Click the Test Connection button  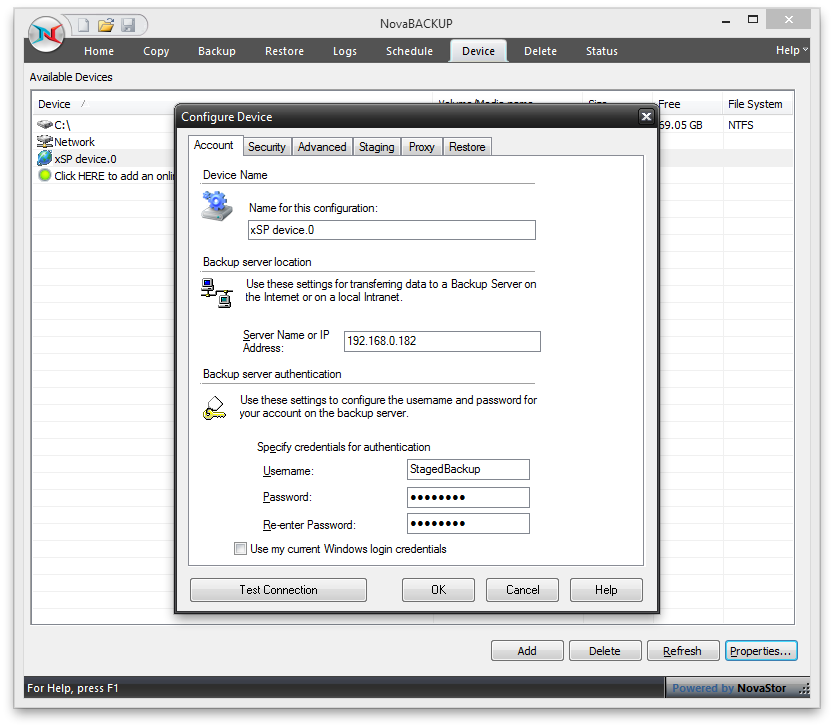[x=278, y=590]
